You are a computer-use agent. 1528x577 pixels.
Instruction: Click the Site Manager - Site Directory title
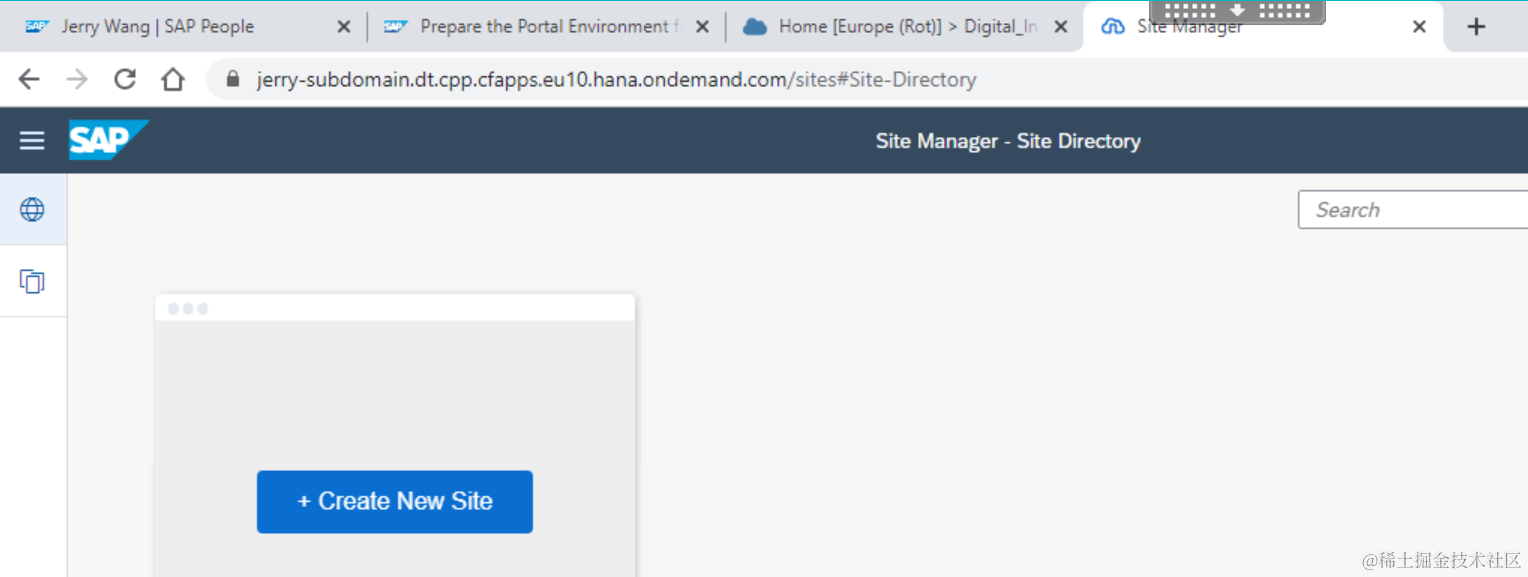(x=1008, y=141)
